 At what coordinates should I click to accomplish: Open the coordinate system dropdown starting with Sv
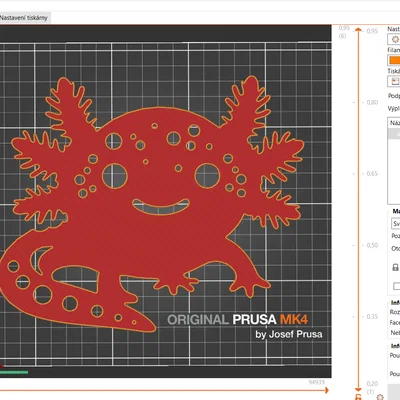click(x=395, y=224)
